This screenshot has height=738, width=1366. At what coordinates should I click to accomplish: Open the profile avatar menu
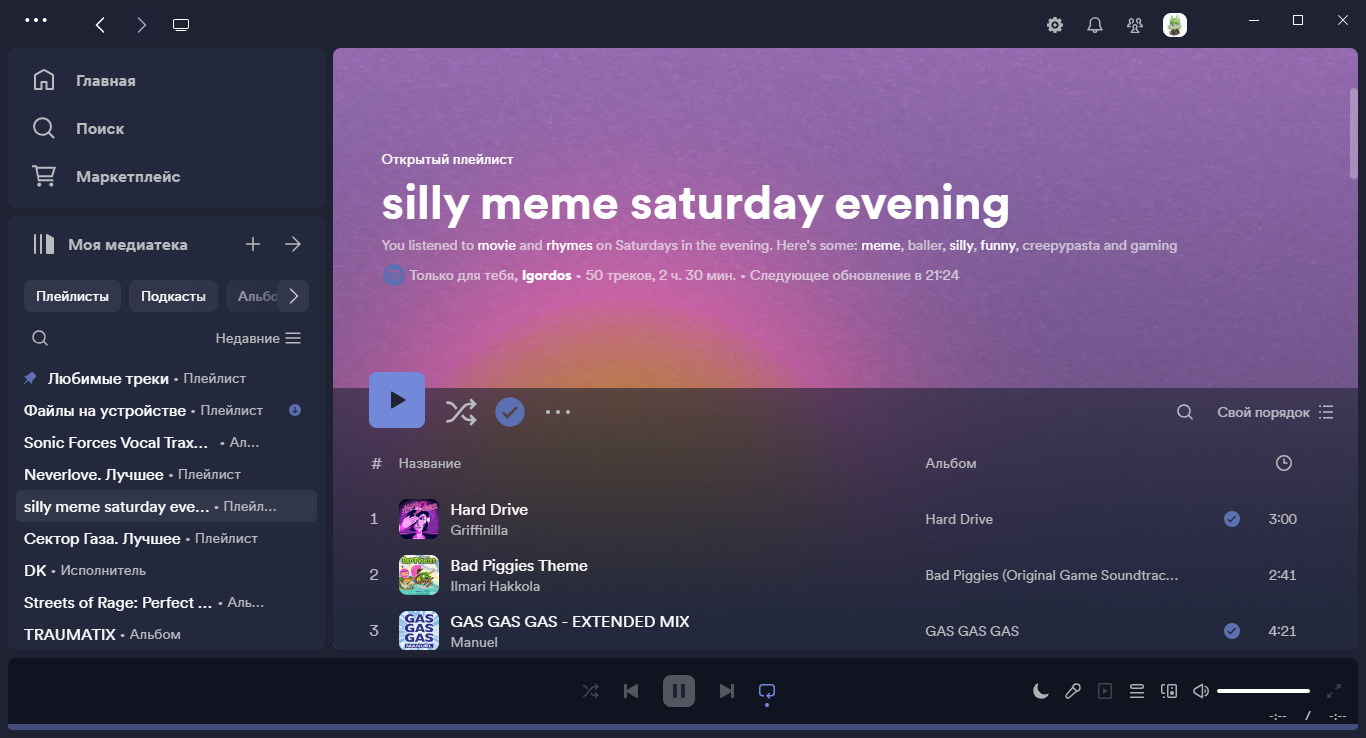click(1175, 25)
